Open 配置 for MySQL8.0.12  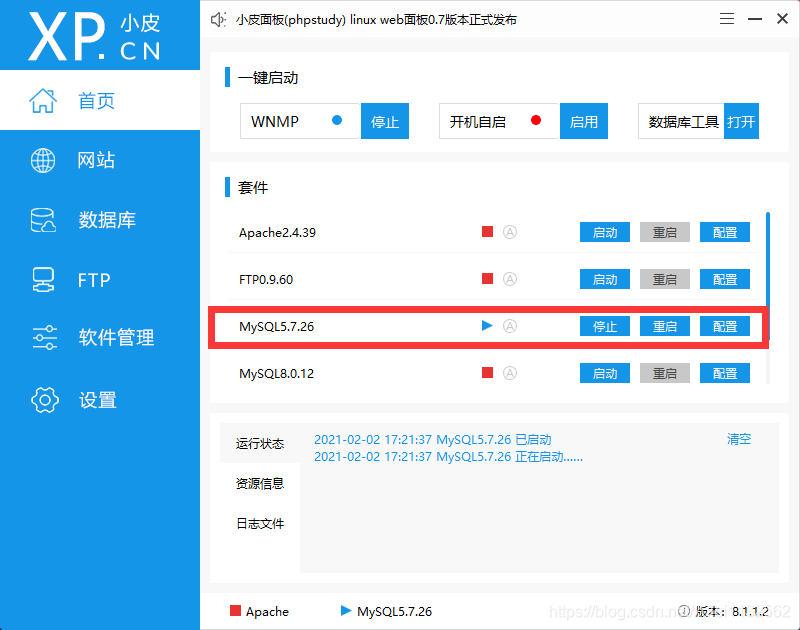click(x=725, y=373)
